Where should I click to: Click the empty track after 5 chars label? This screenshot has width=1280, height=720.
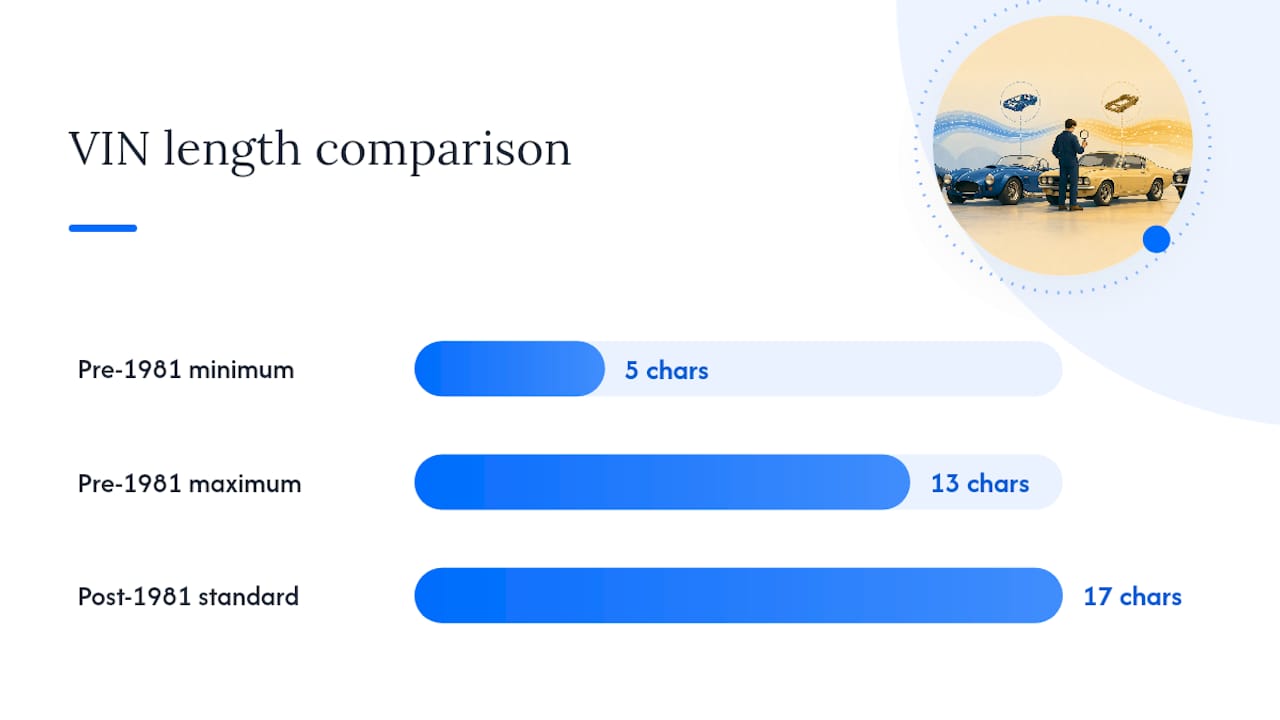tap(885, 369)
